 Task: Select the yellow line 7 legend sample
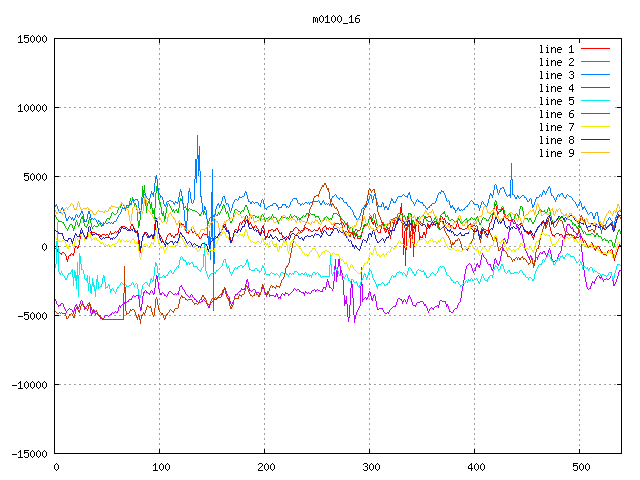click(595, 127)
